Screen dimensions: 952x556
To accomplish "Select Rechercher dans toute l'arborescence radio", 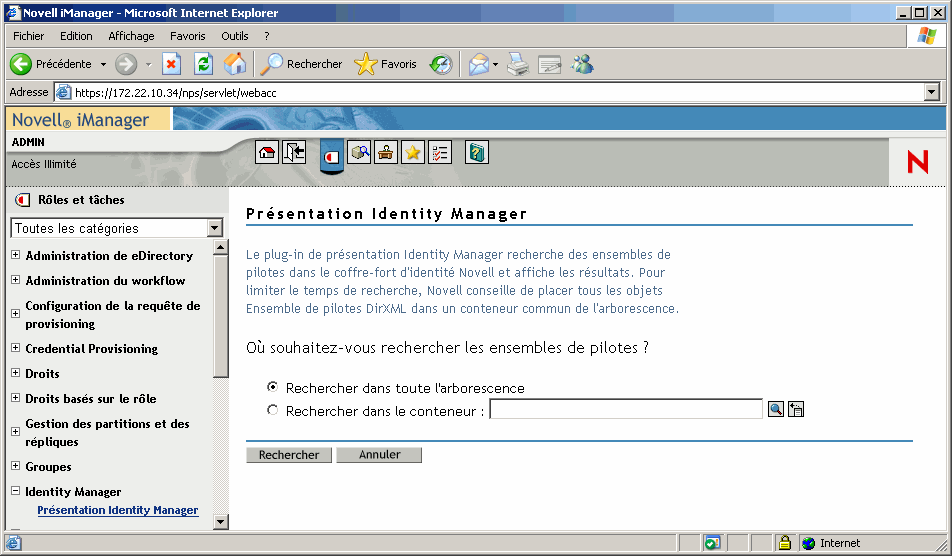I will pyautogui.click(x=273, y=387).
